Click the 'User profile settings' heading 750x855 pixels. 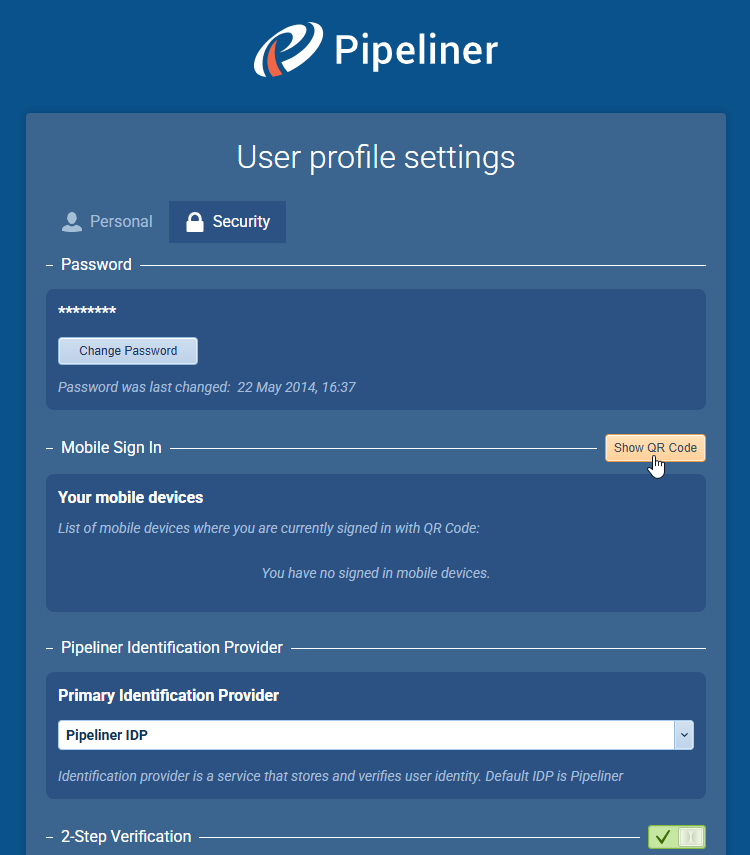[x=375, y=157]
